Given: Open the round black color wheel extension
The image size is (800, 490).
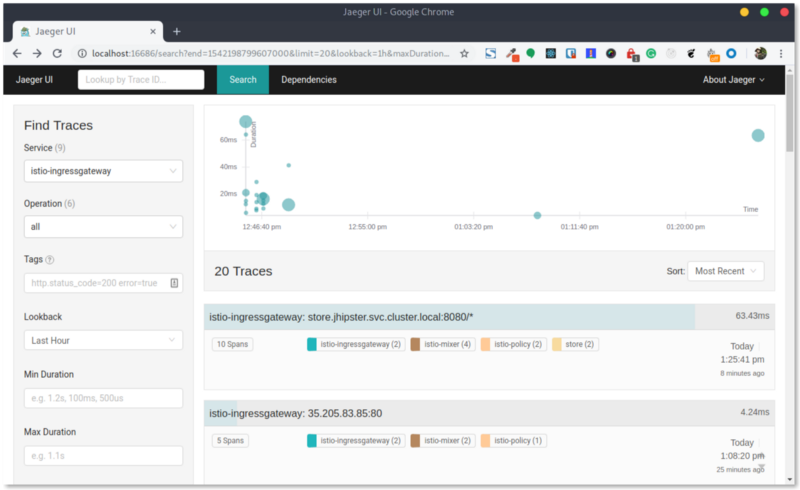Looking at the screenshot, I should tap(611, 53).
